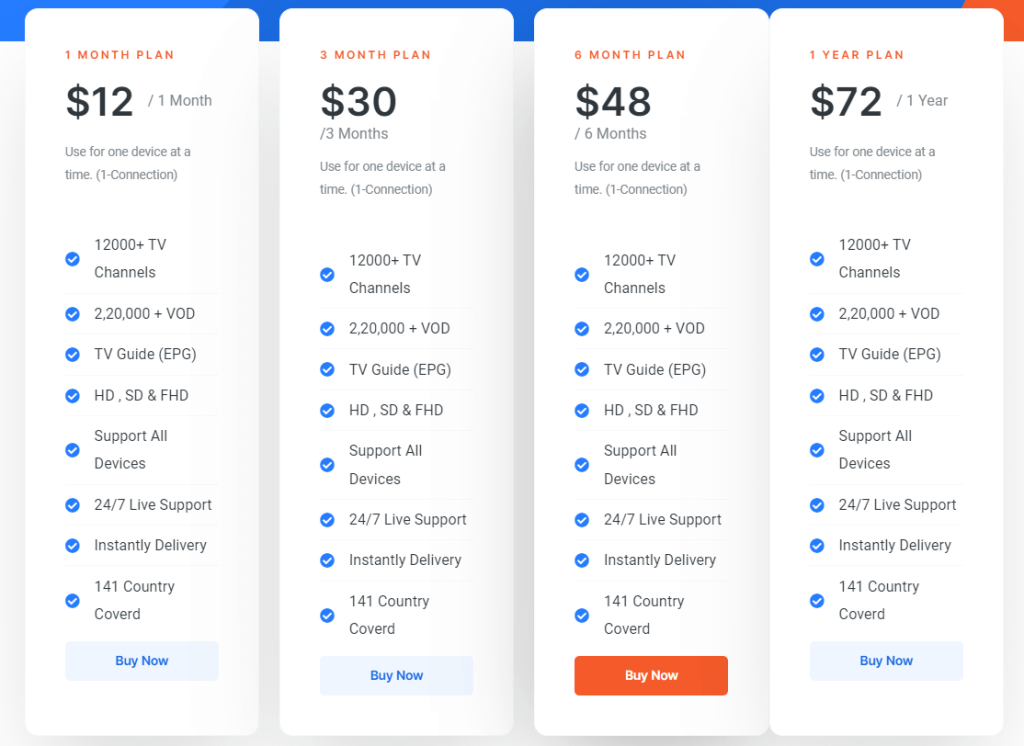Click Buy Now under the 3 Month Plan
The image size is (1024, 746).
tap(396, 675)
